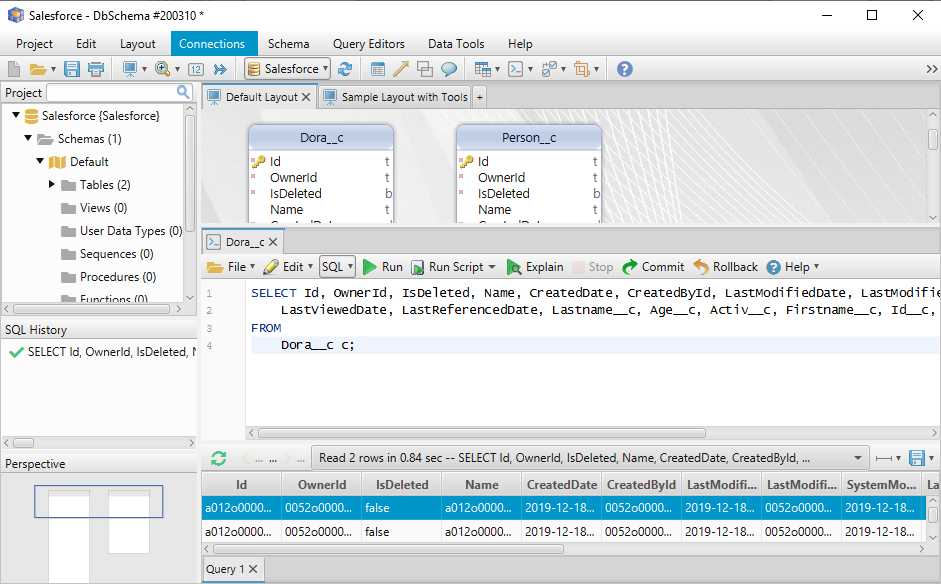
Task: Click the new project file icon
Action: [x=14, y=69]
